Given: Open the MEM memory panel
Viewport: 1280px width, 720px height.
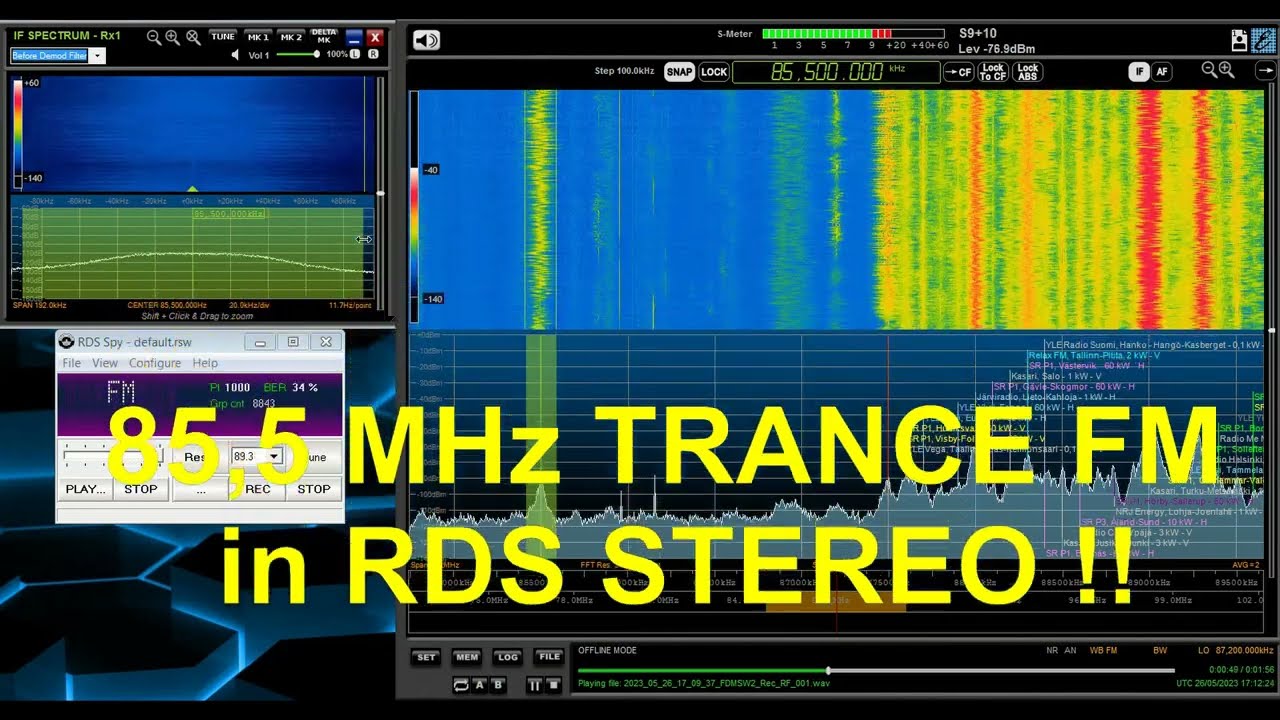Looking at the screenshot, I should [x=467, y=657].
